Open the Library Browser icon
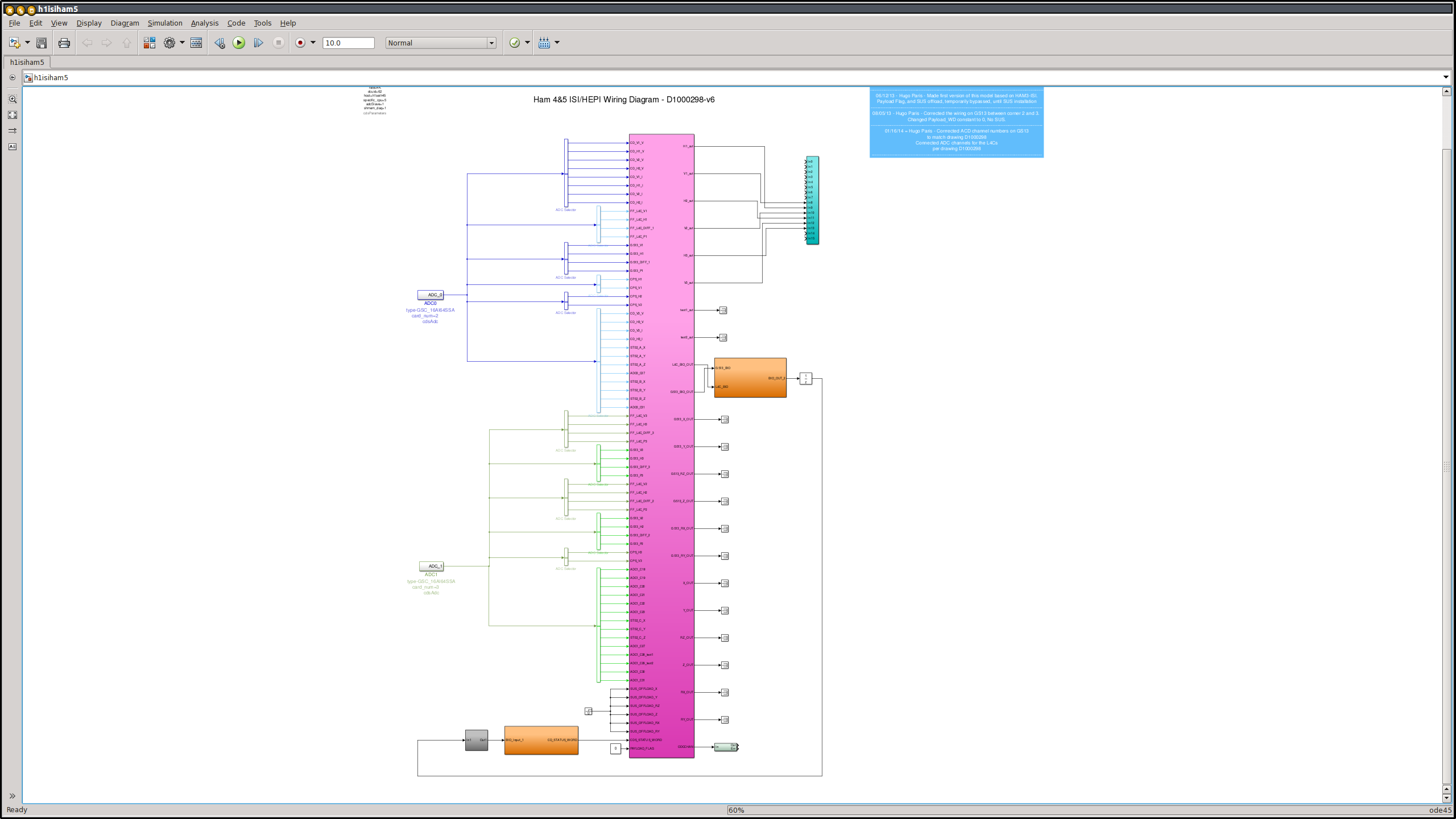Viewport: 1456px width, 819px height. pyautogui.click(x=150, y=43)
